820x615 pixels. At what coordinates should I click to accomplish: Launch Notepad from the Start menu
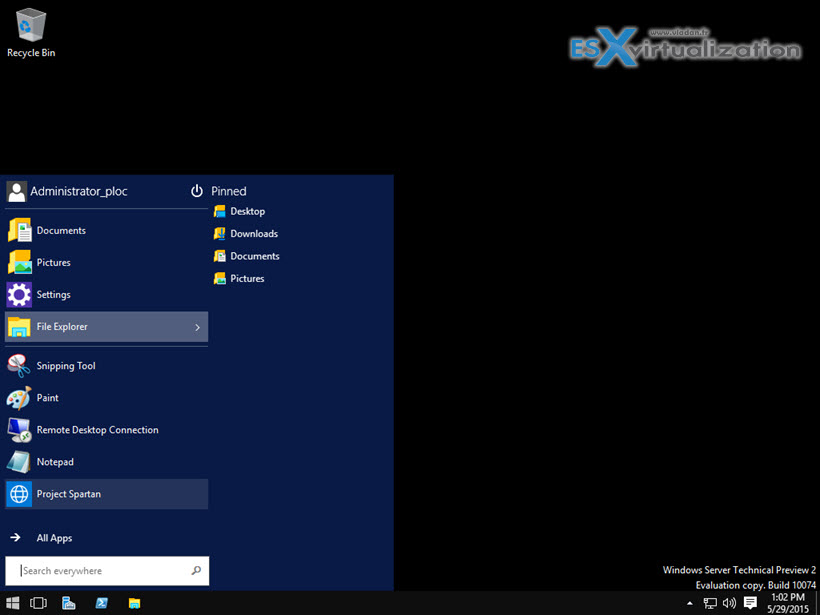[x=107, y=462]
